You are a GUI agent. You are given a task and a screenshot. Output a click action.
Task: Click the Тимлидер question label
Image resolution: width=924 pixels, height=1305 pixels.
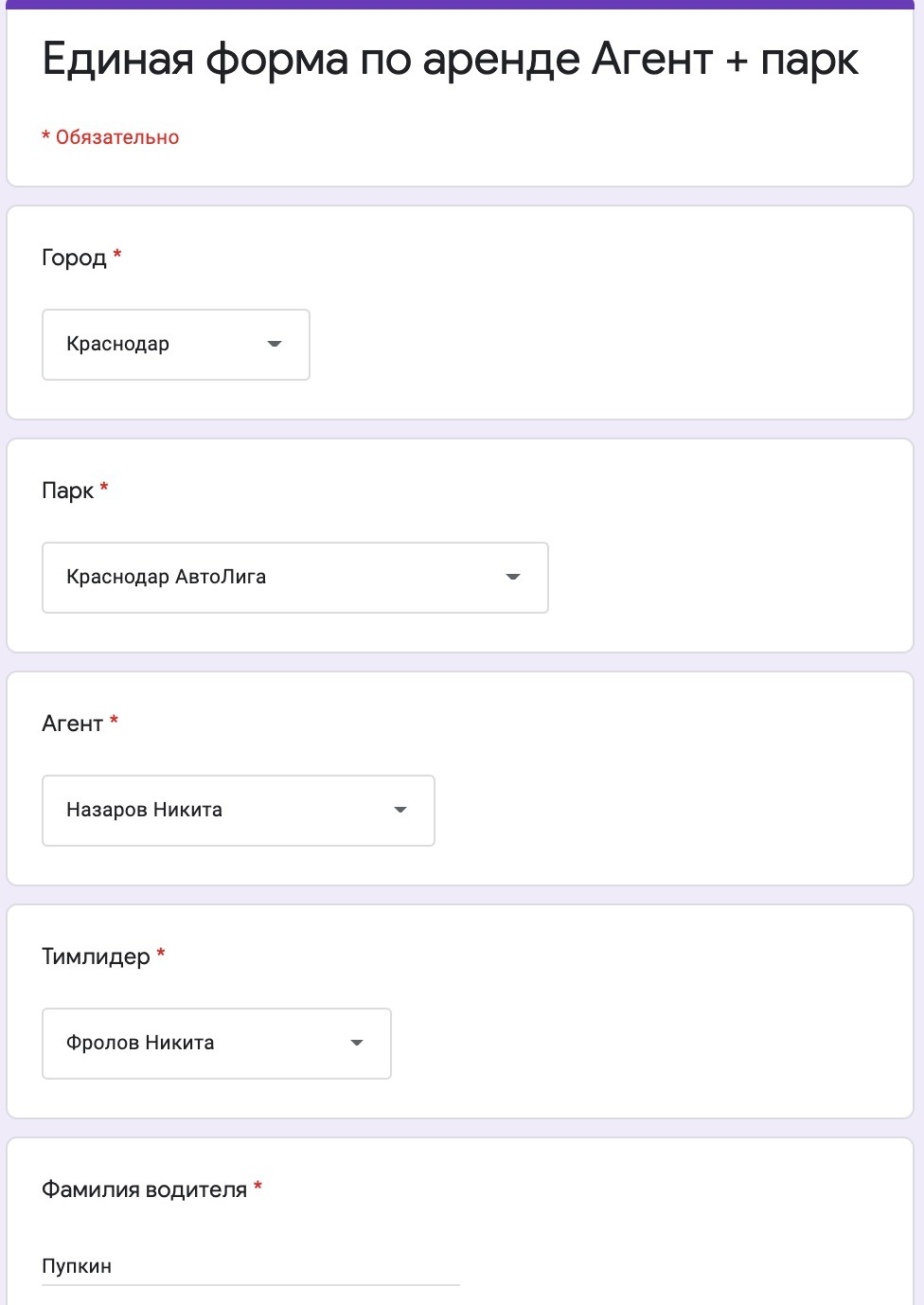pyautogui.click(x=96, y=956)
